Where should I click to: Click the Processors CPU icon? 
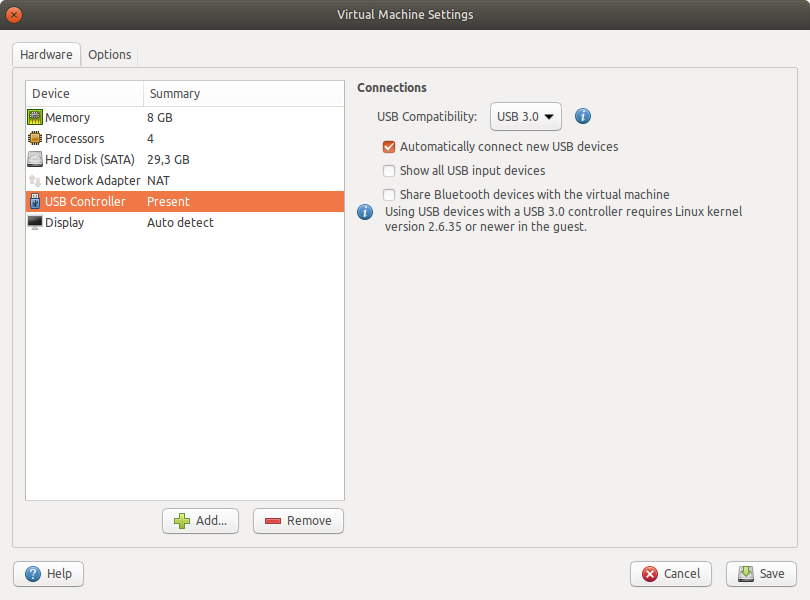pyautogui.click(x=35, y=139)
